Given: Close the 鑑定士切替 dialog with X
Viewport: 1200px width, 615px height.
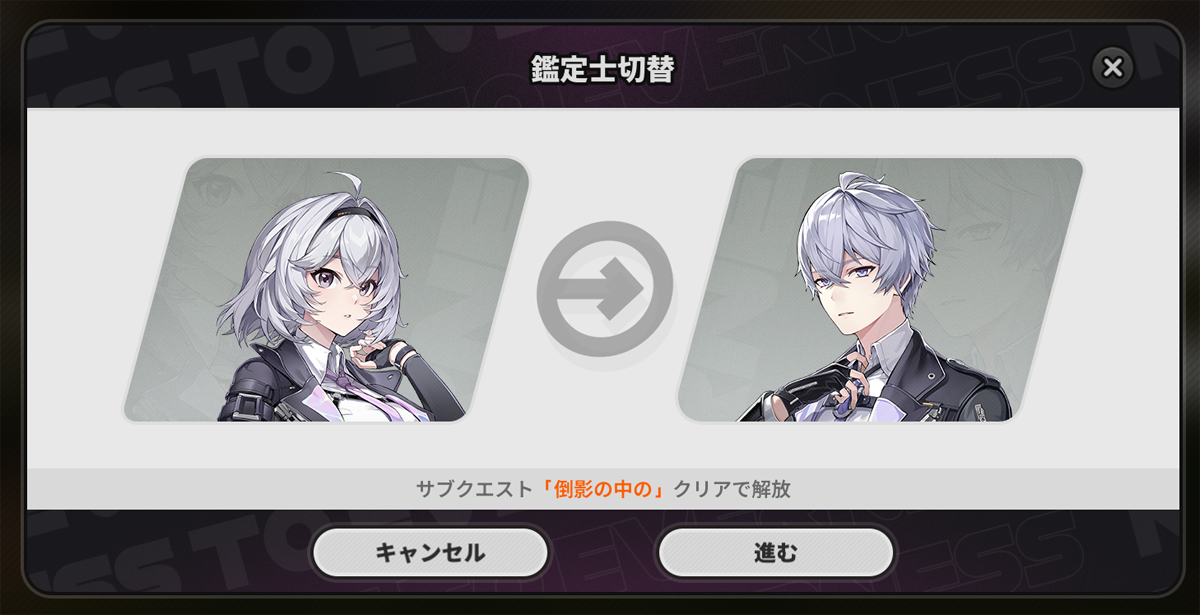Looking at the screenshot, I should 1112,67.
